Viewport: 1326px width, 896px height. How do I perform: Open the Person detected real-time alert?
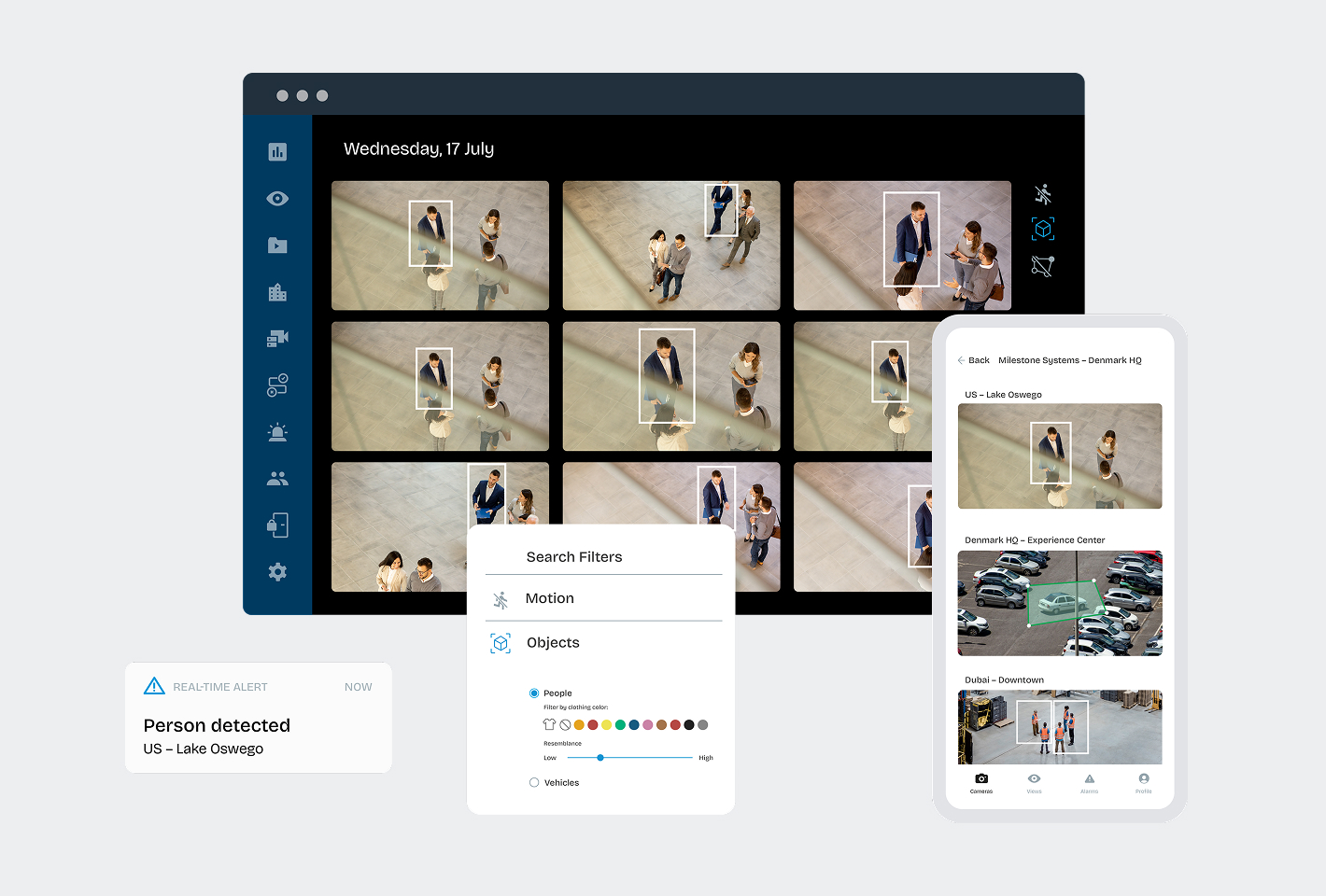(x=259, y=718)
